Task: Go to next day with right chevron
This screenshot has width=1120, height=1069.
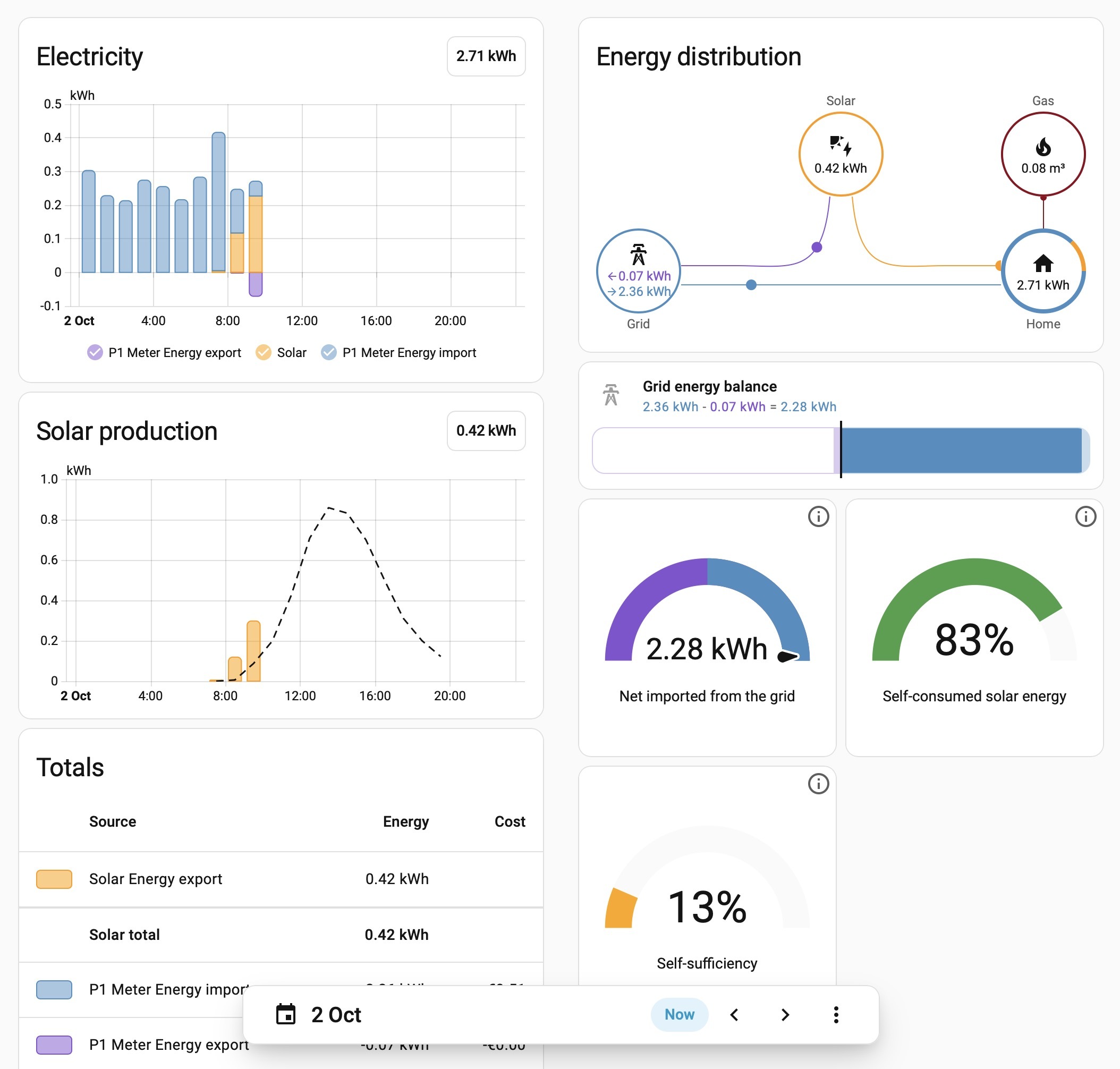Action: pyautogui.click(x=785, y=1014)
